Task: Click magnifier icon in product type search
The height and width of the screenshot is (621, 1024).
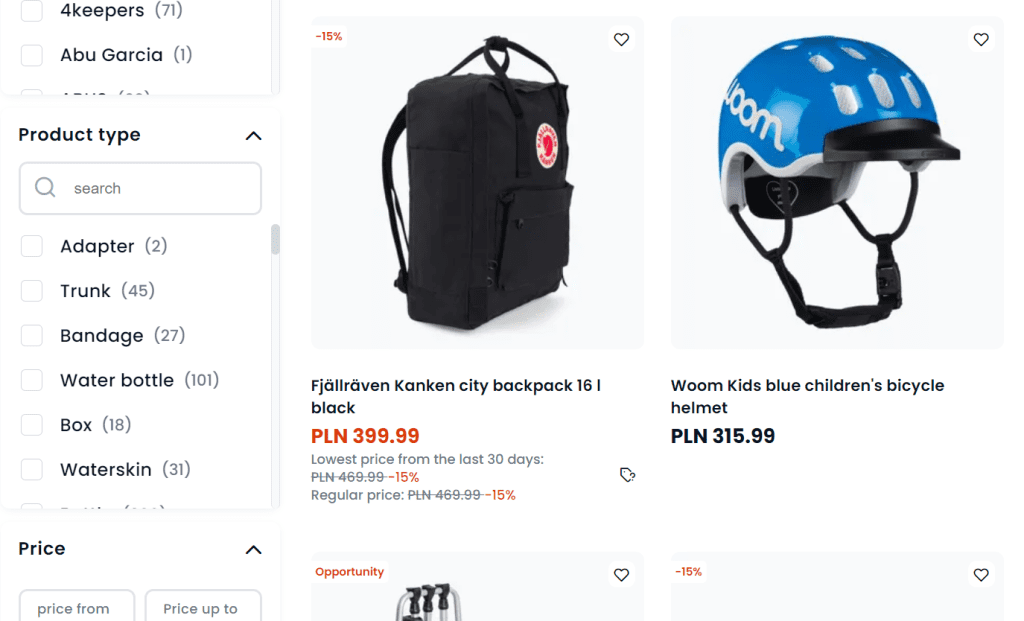Action: click(45, 188)
